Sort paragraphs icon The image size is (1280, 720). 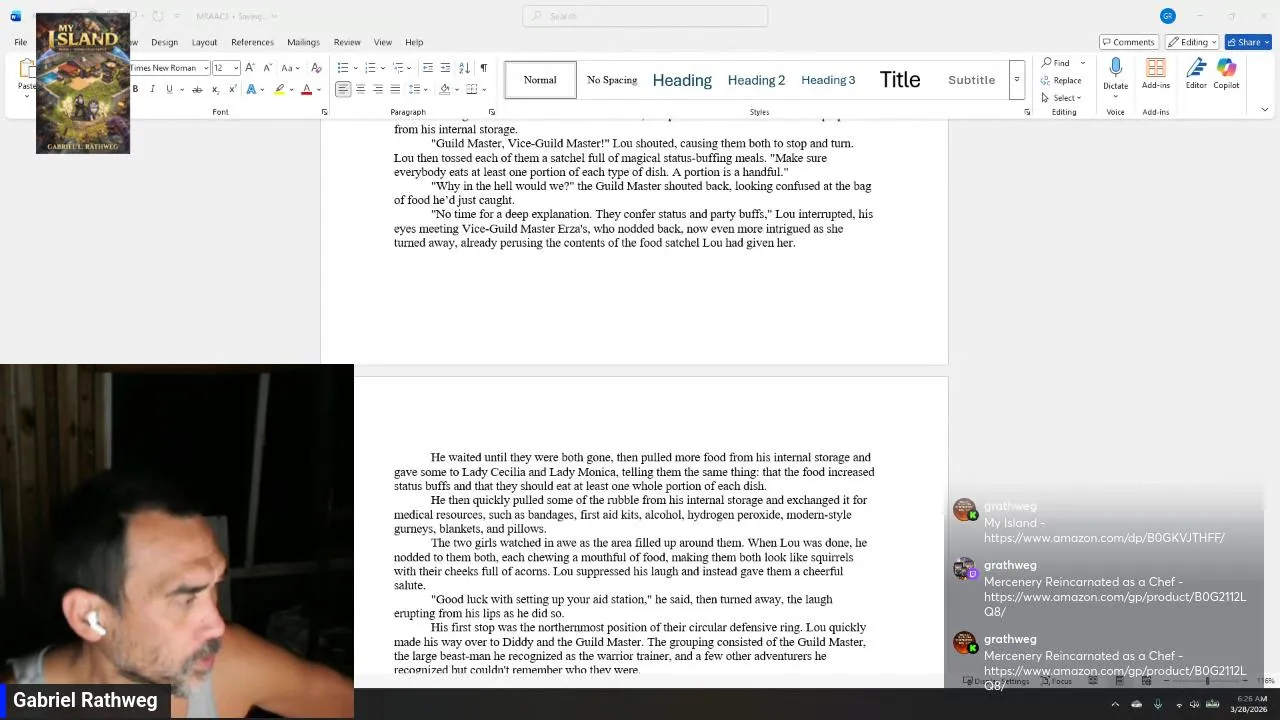(x=464, y=68)
